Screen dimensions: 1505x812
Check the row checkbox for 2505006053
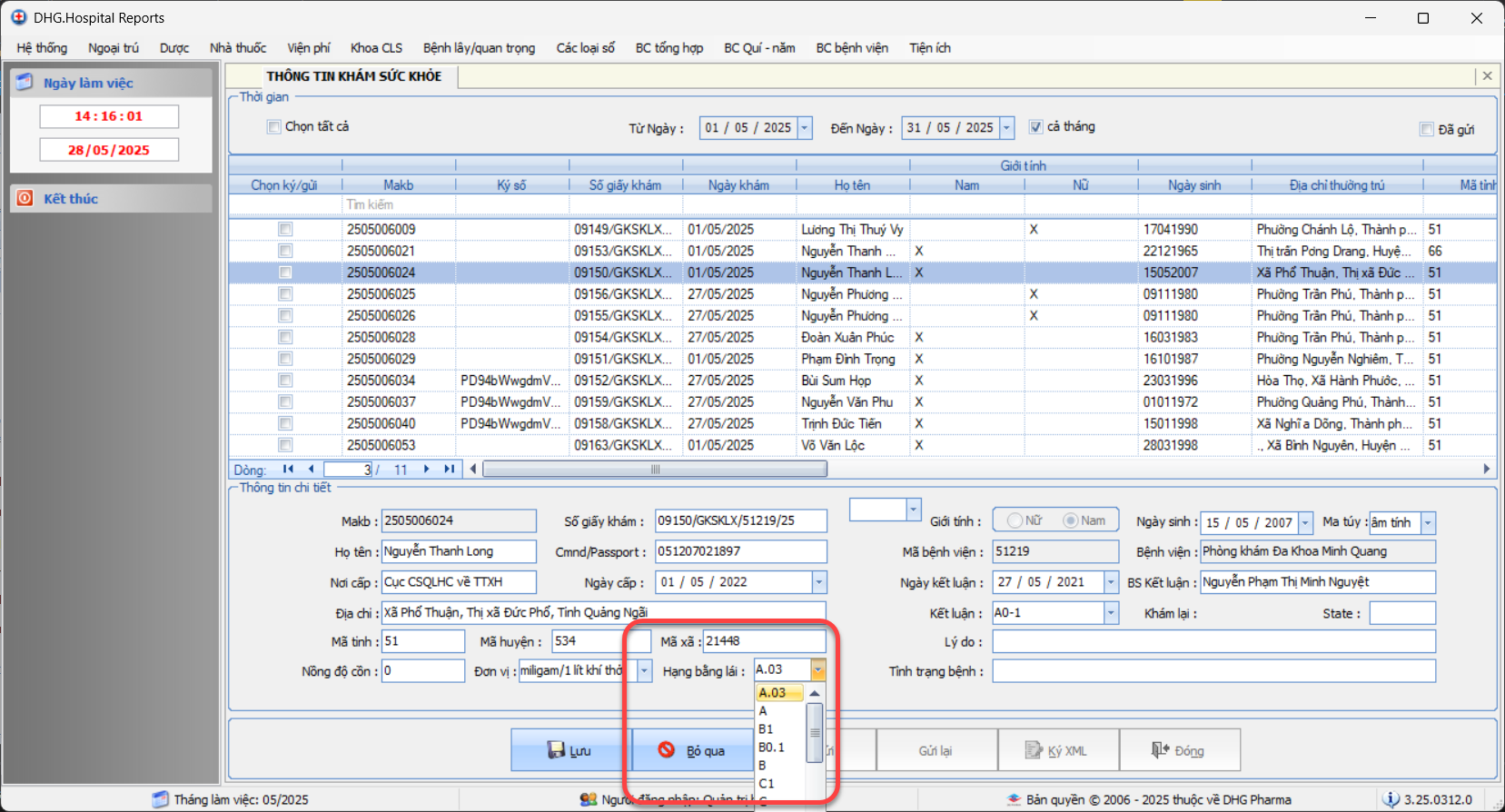(x=285, y=445)
